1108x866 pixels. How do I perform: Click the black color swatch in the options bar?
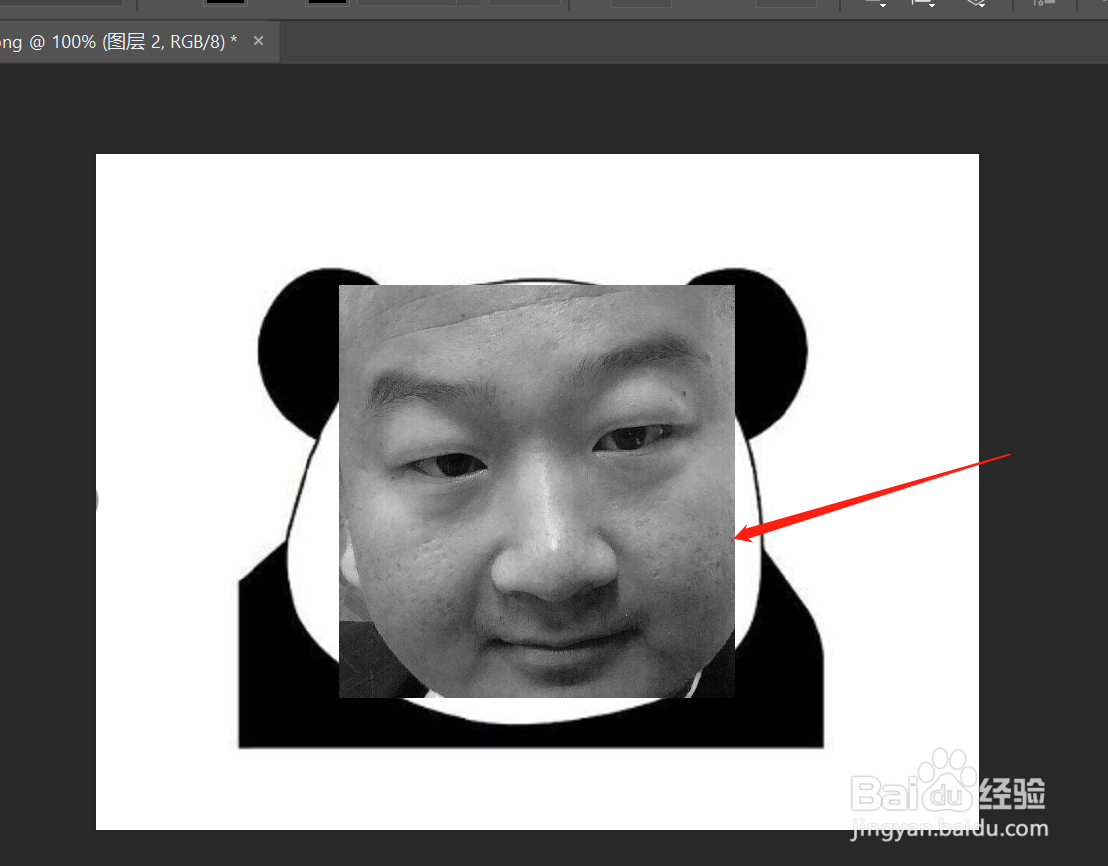click(x=225, y=3)
